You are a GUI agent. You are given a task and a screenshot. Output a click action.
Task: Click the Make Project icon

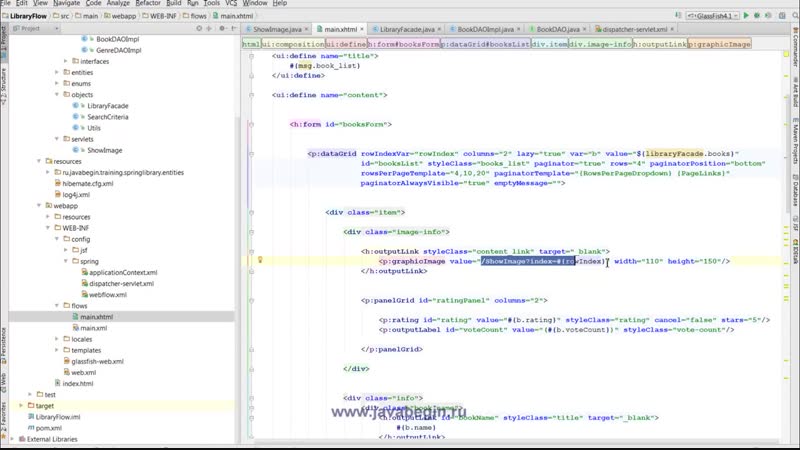pos(678,16)
